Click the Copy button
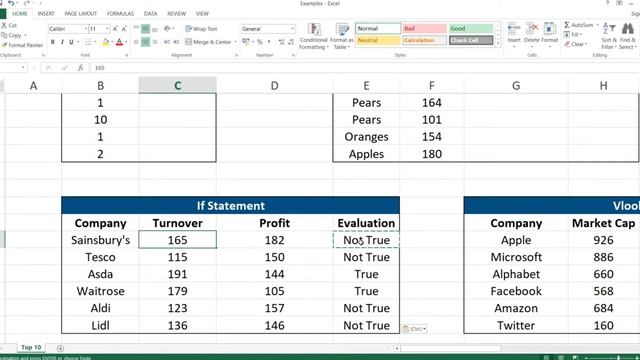The image size is (640, 360). point(11,36)
